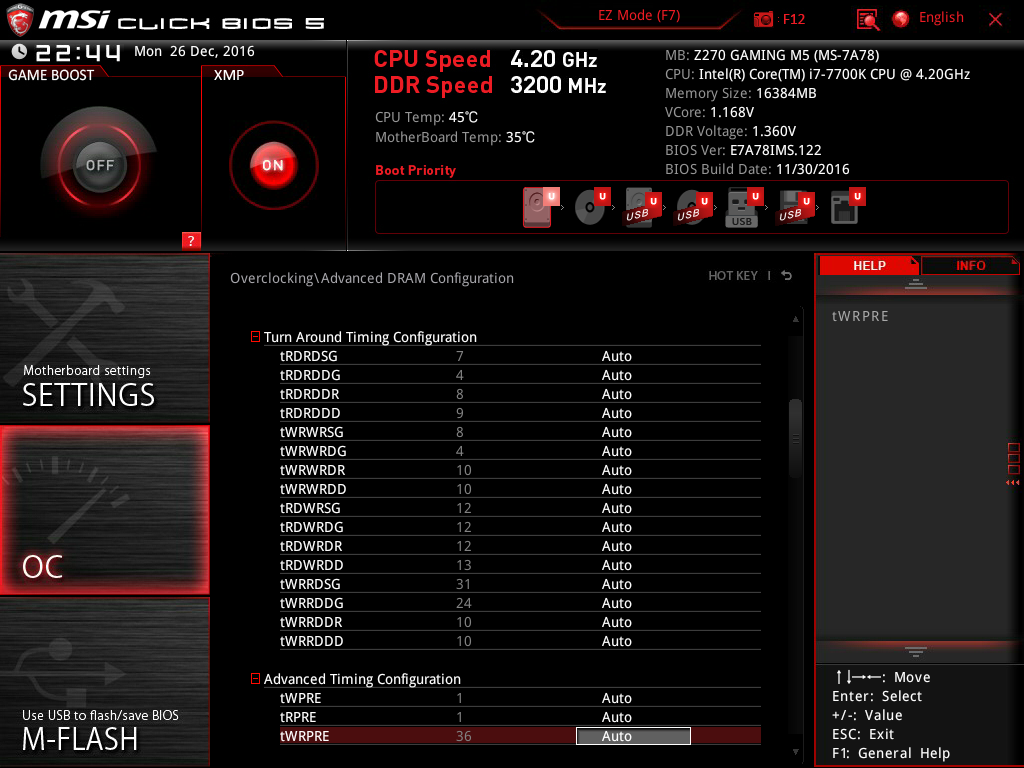Open the M-FLASH section
The image size is (1024, 768).
(104, 682)
